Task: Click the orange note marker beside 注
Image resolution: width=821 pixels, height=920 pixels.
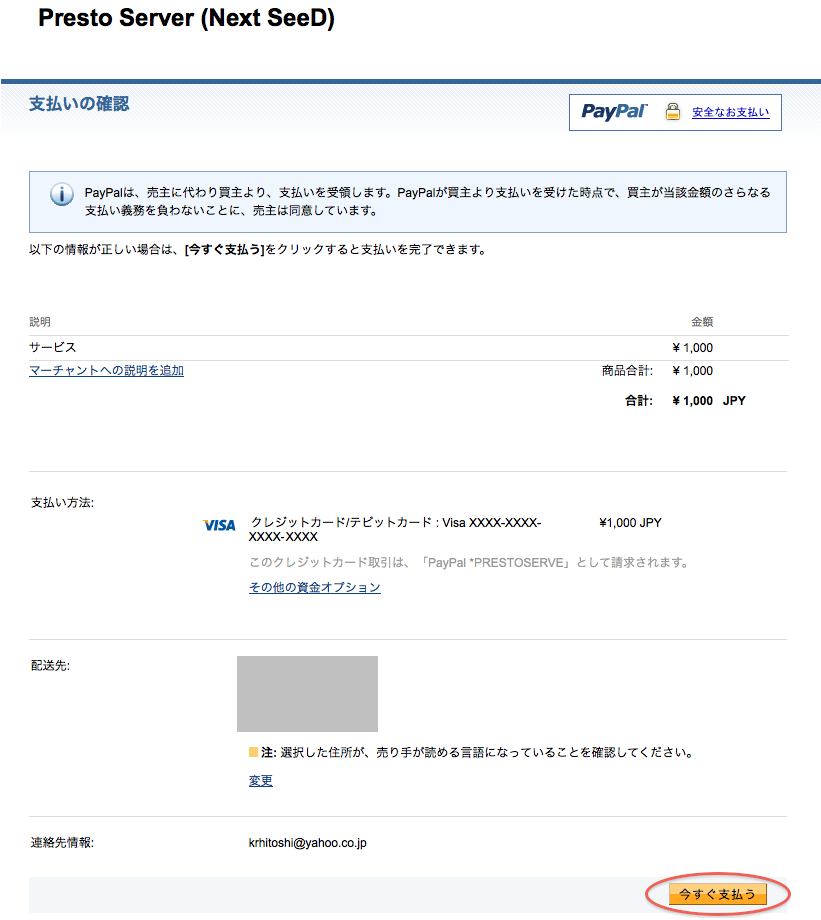Action: pos(254,752)
